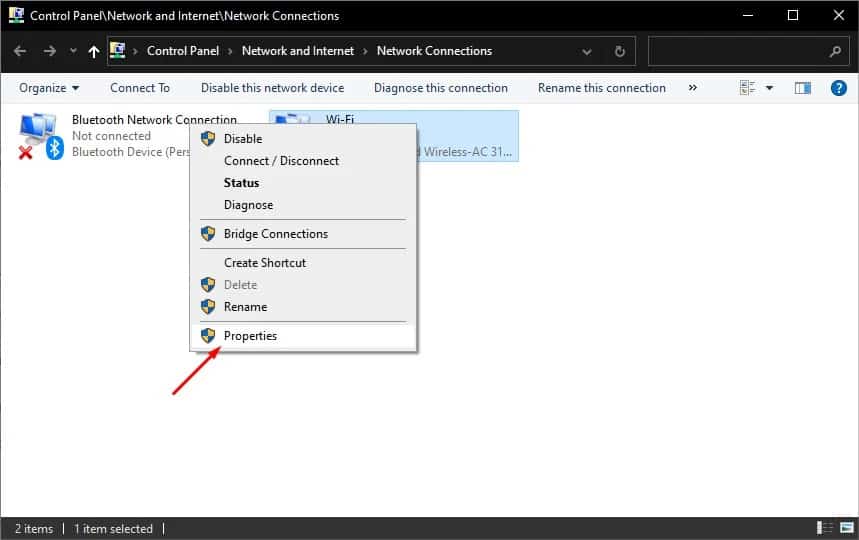This screenshot has width=859, height=540.
Task: Expand the address bar history dropdown
Action: coord(587,51)
